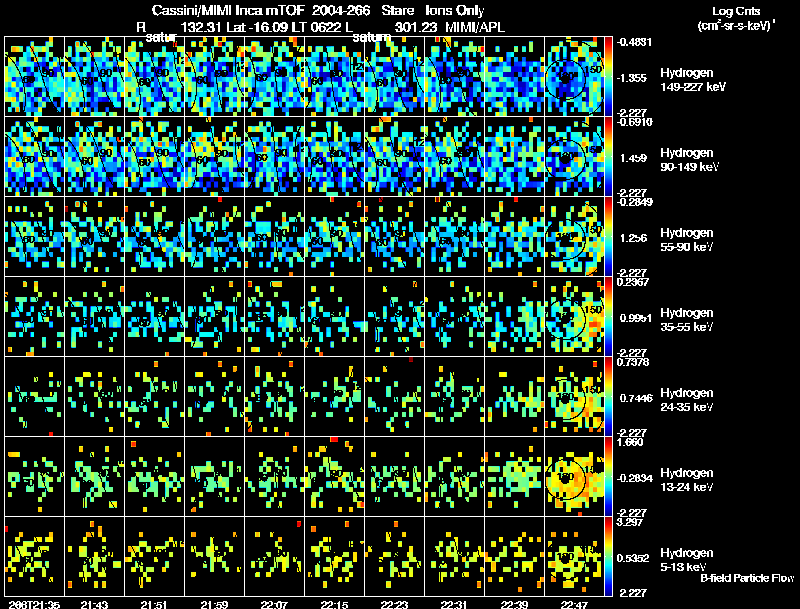800x609 pixels.
Task: Click the '22:31' time label
Action: click(454, 604)
